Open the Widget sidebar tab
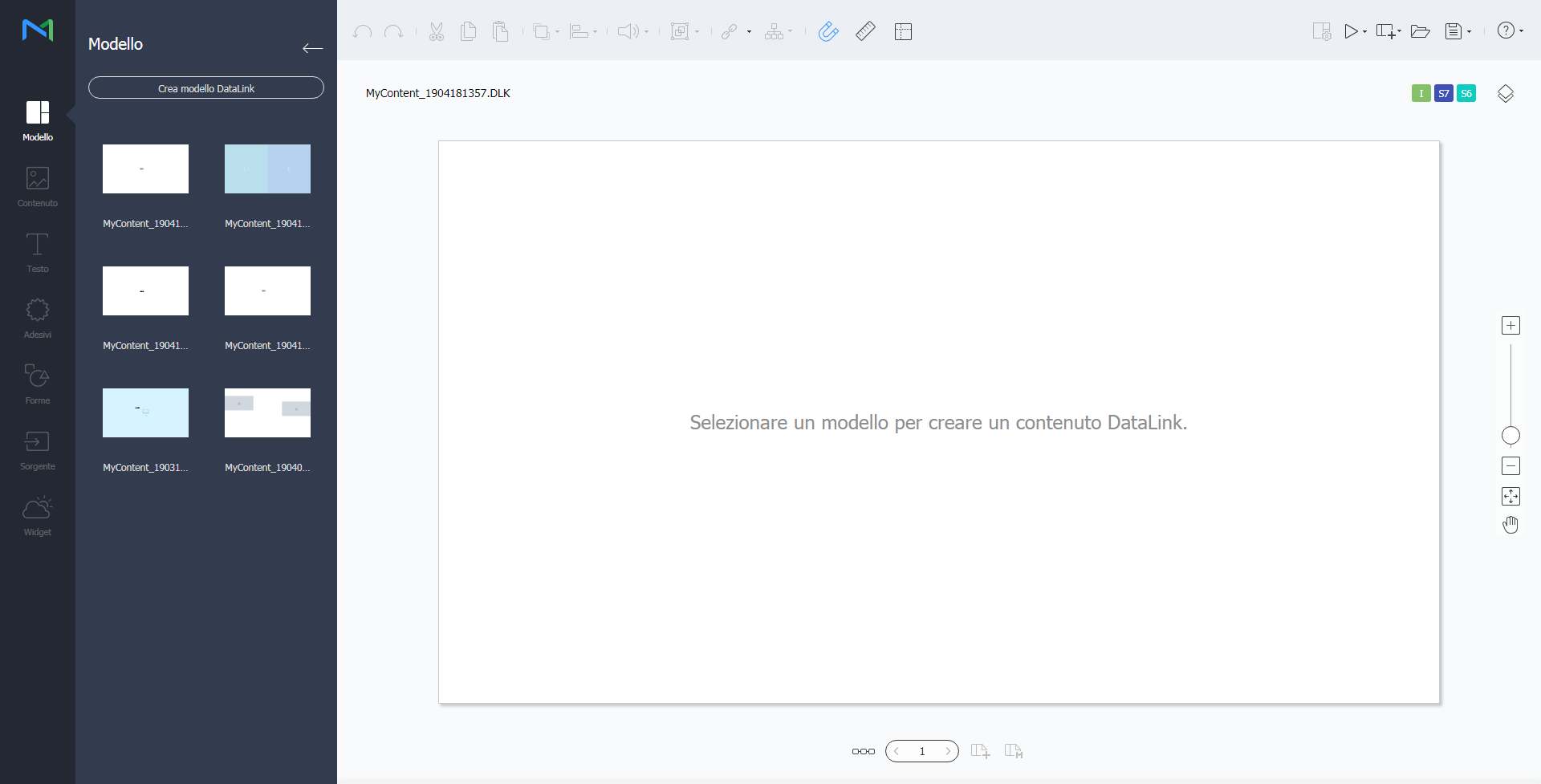This screenshot has width=1541, height=784. [x=38, y=515]
